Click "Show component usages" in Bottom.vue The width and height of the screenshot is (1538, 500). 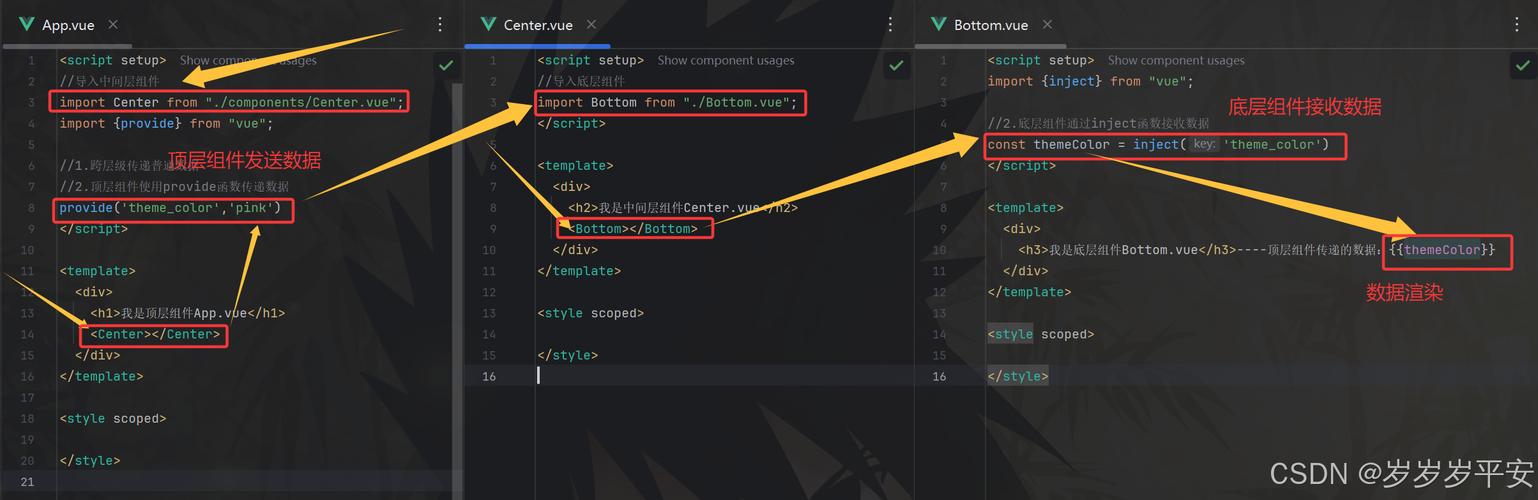point(1176,60)
